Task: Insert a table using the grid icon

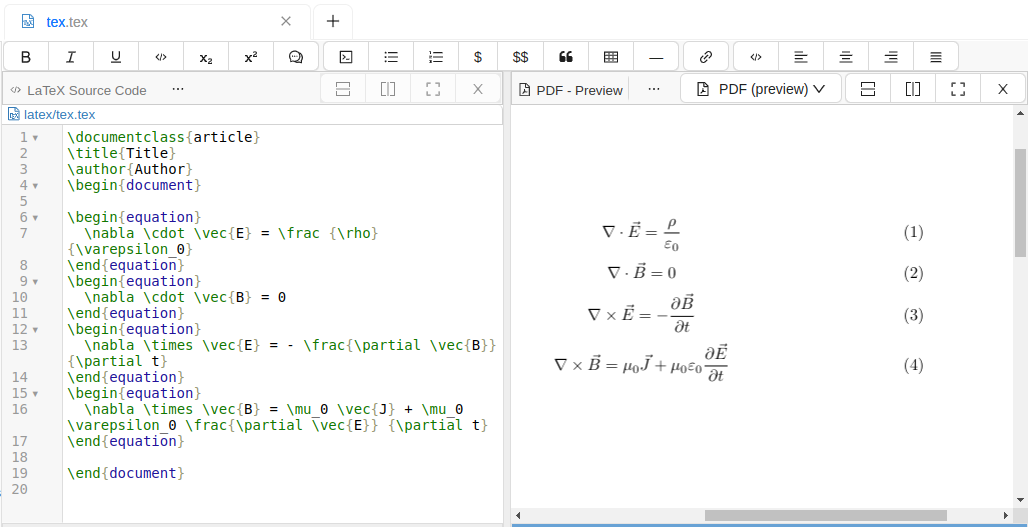Action: 611,57
